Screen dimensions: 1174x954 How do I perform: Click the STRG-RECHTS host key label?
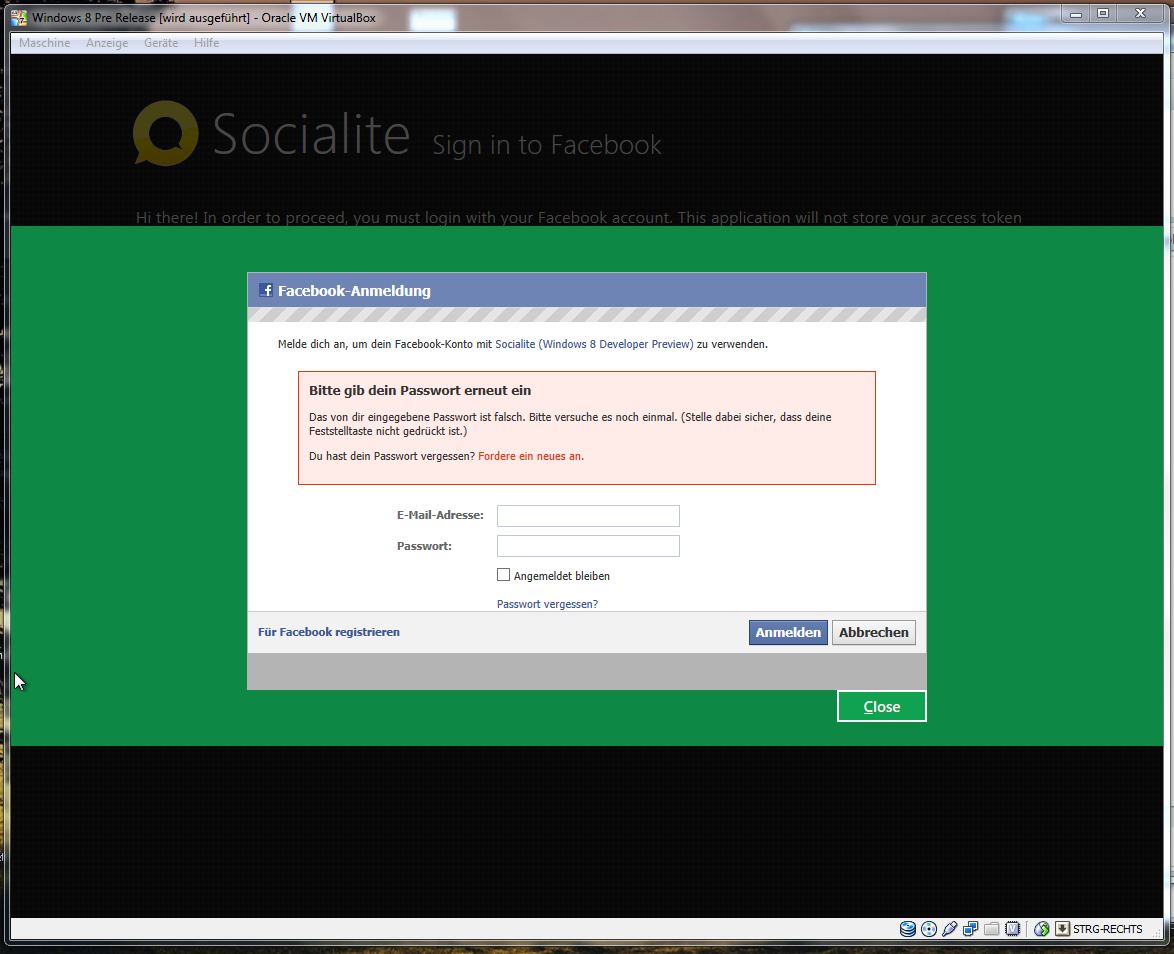coord(1107,929)
